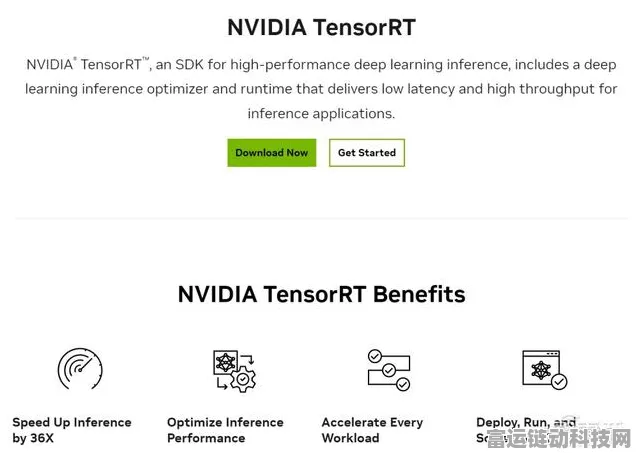Click the trademark symbol after TensorRT
The height and width of the screenshot is (457, 636).
146,59
